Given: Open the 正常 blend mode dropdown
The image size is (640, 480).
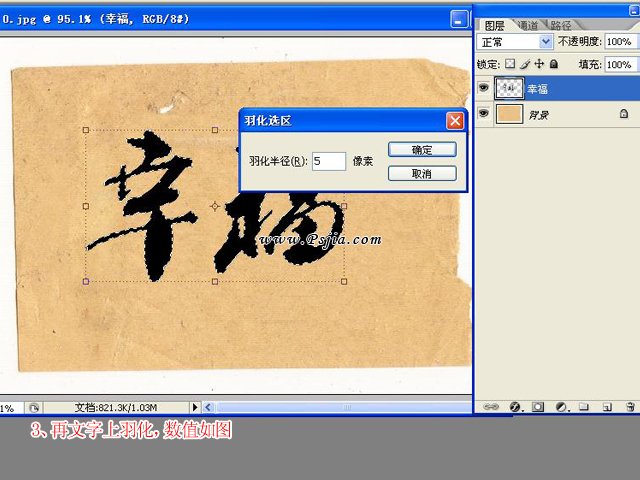Looking at the screenshot, I should 545,41.
